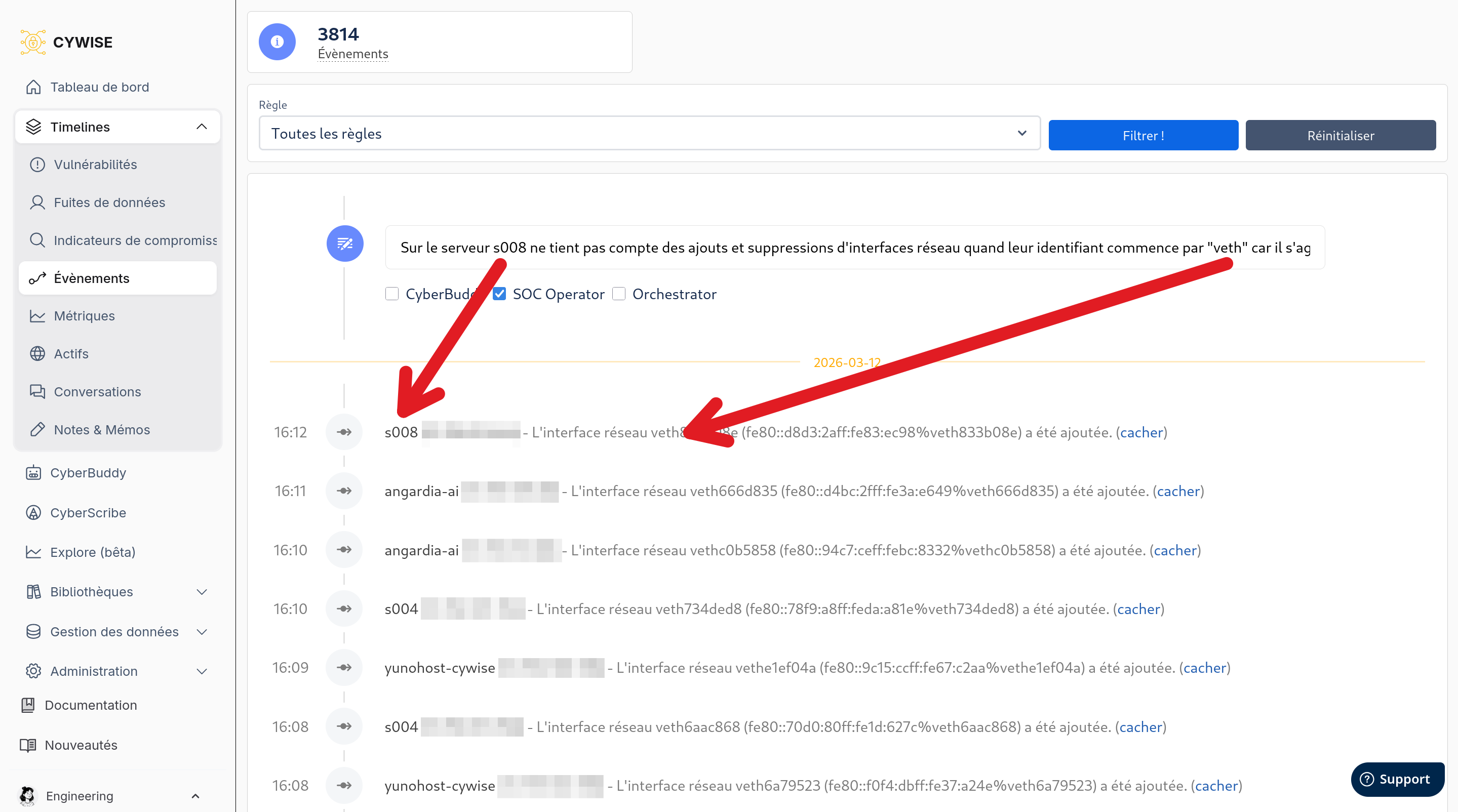Screen dimensions: 1458x812
Task: Open the Toutes les règles dropdown
Action: [x=649, y=134]
